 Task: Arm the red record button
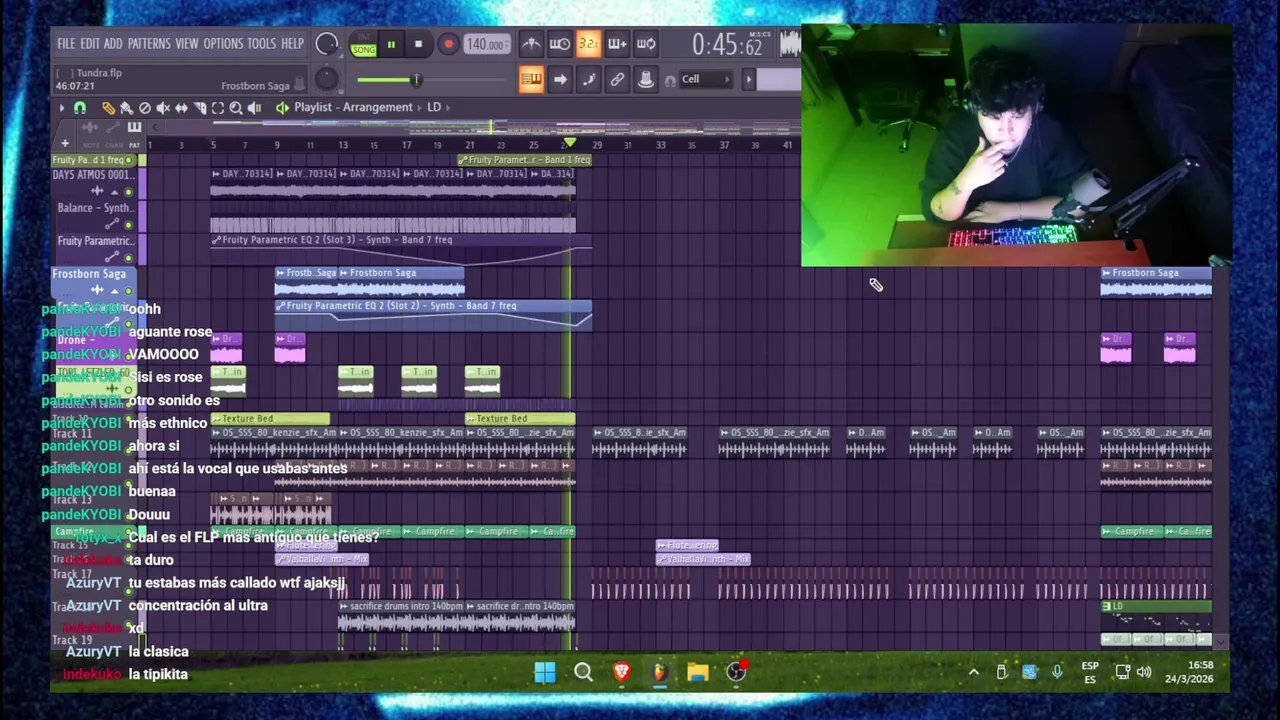[448, 44]
